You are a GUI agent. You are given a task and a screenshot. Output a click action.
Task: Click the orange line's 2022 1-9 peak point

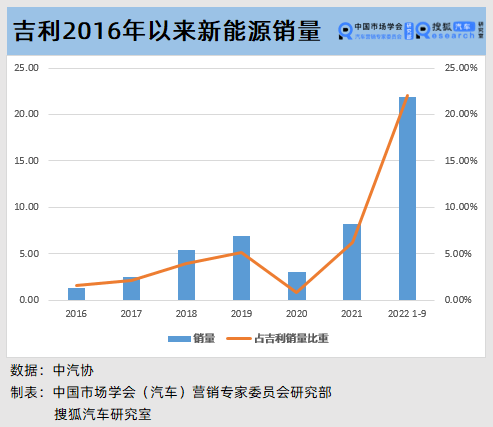pyautogui.click(x=407, y=96)
